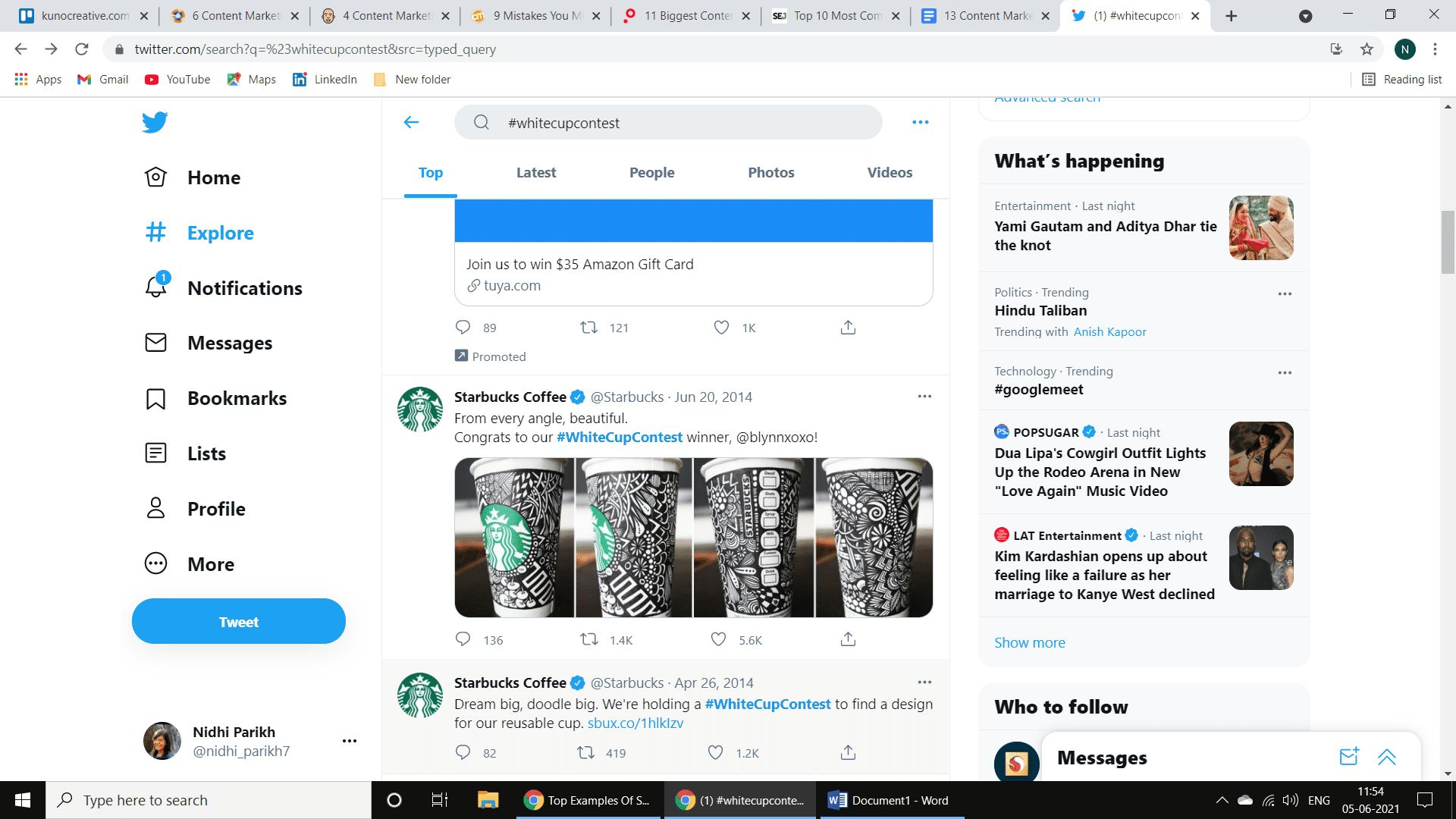Click #WhiteCupContest hashtag in winner tweet

[x=620, y=438]
